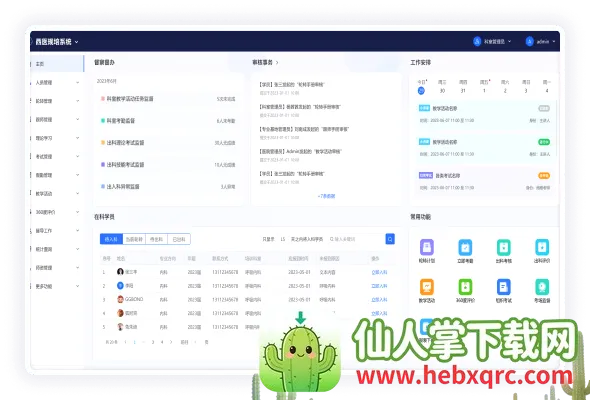Expand the 考试管理 sidebar menu
The image size is (590, 400).
(x=57, y=157)
